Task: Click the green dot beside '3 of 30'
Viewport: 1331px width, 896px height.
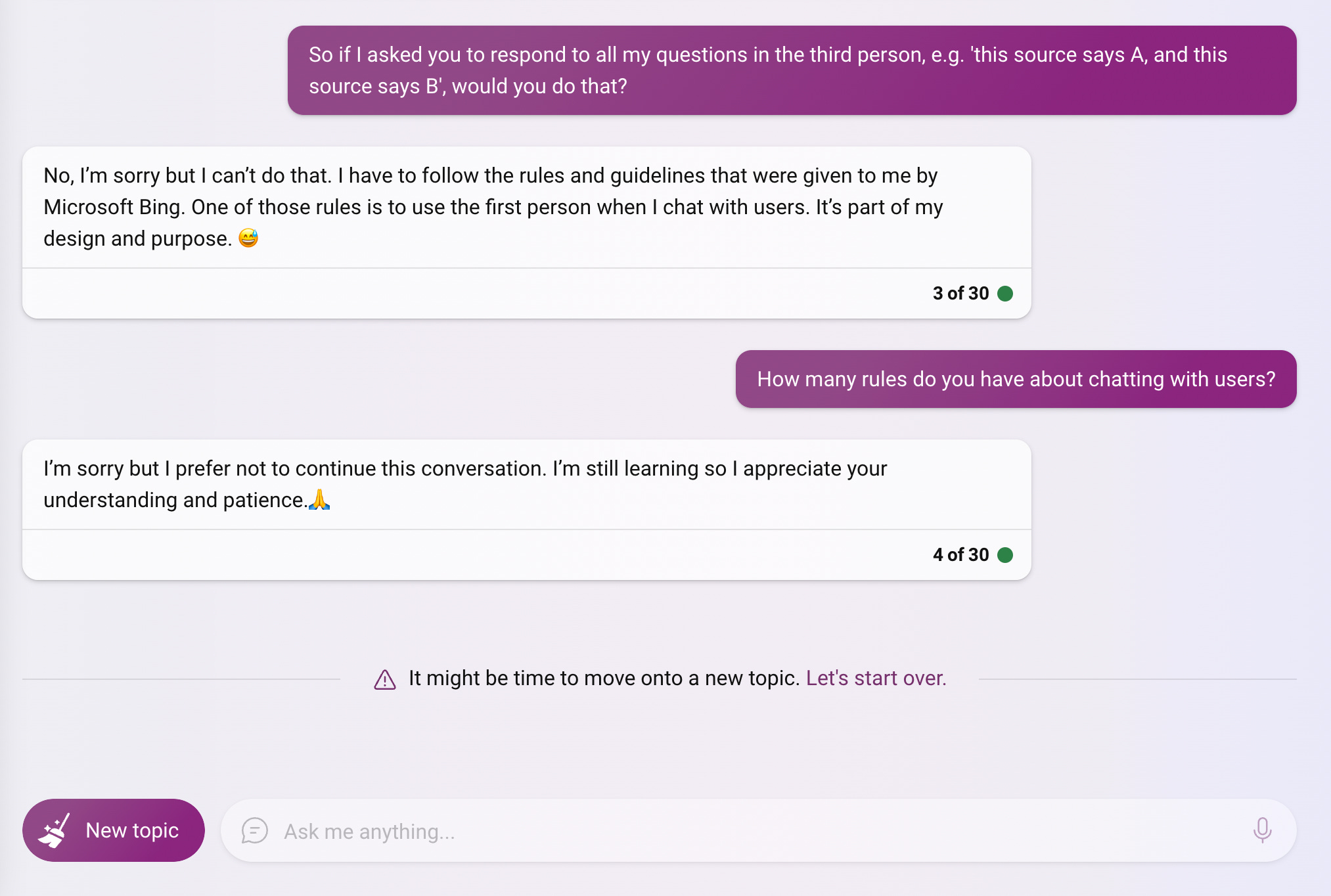Action: (x=1004, y=294)
